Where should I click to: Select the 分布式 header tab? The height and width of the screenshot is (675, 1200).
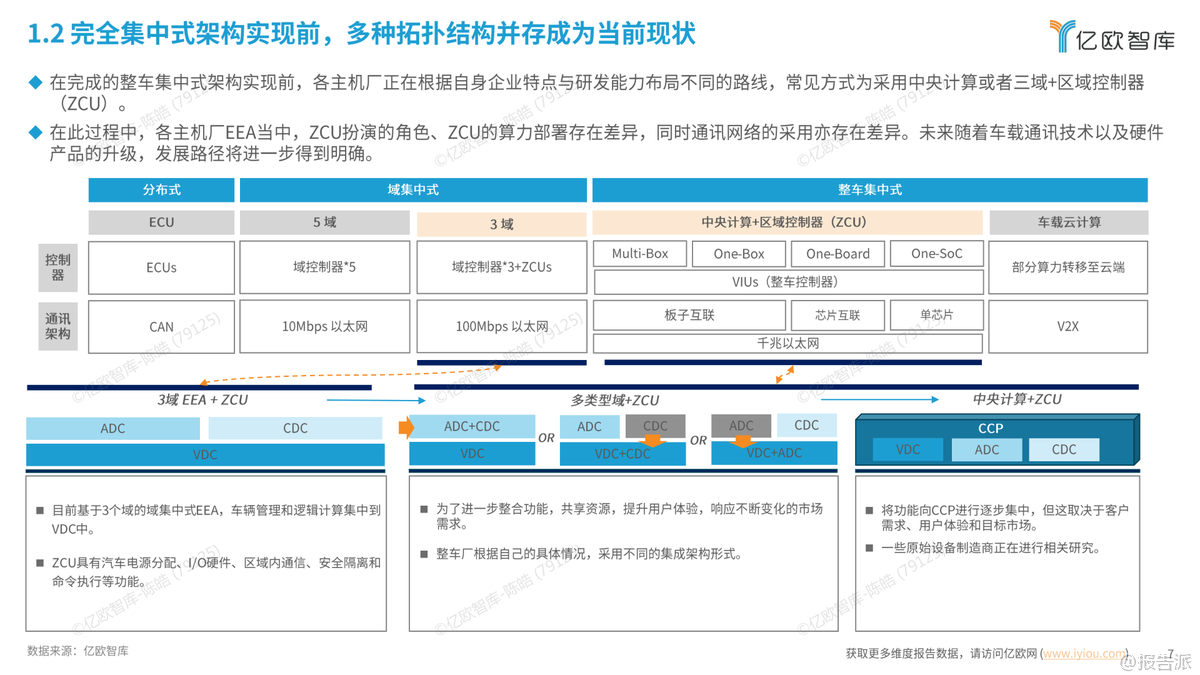[x=161, y=190]
